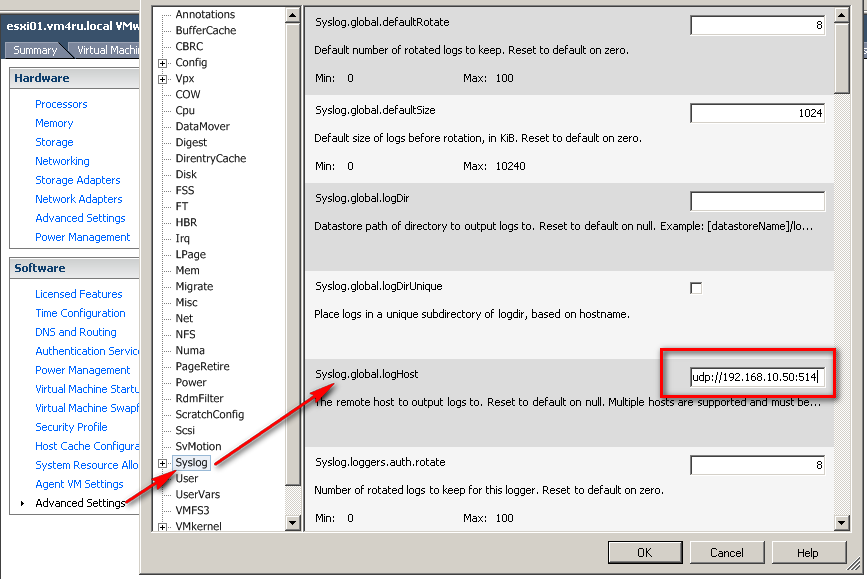Click the Syslog.global.defaultSize value field
The image size is (867, 579).
coord(758,113)
